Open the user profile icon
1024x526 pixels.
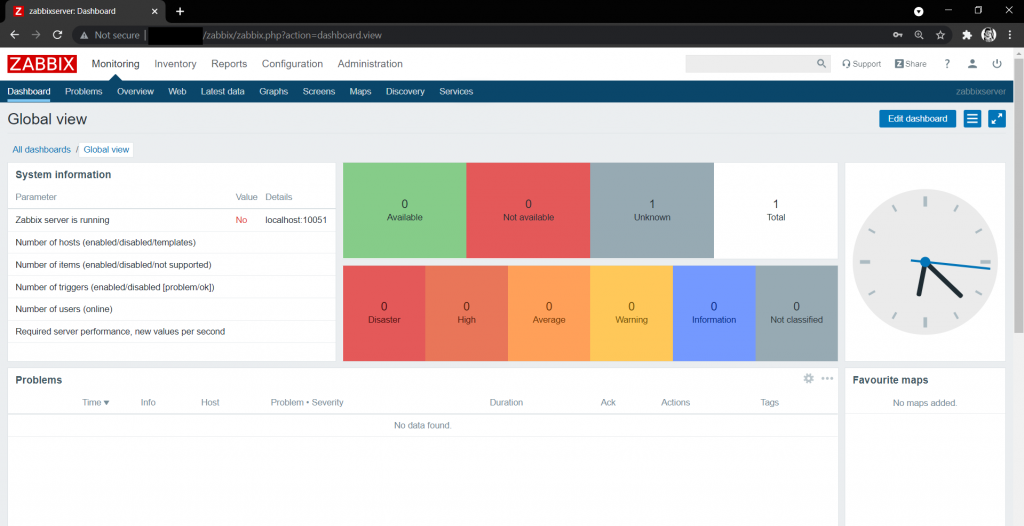point(972,64)
